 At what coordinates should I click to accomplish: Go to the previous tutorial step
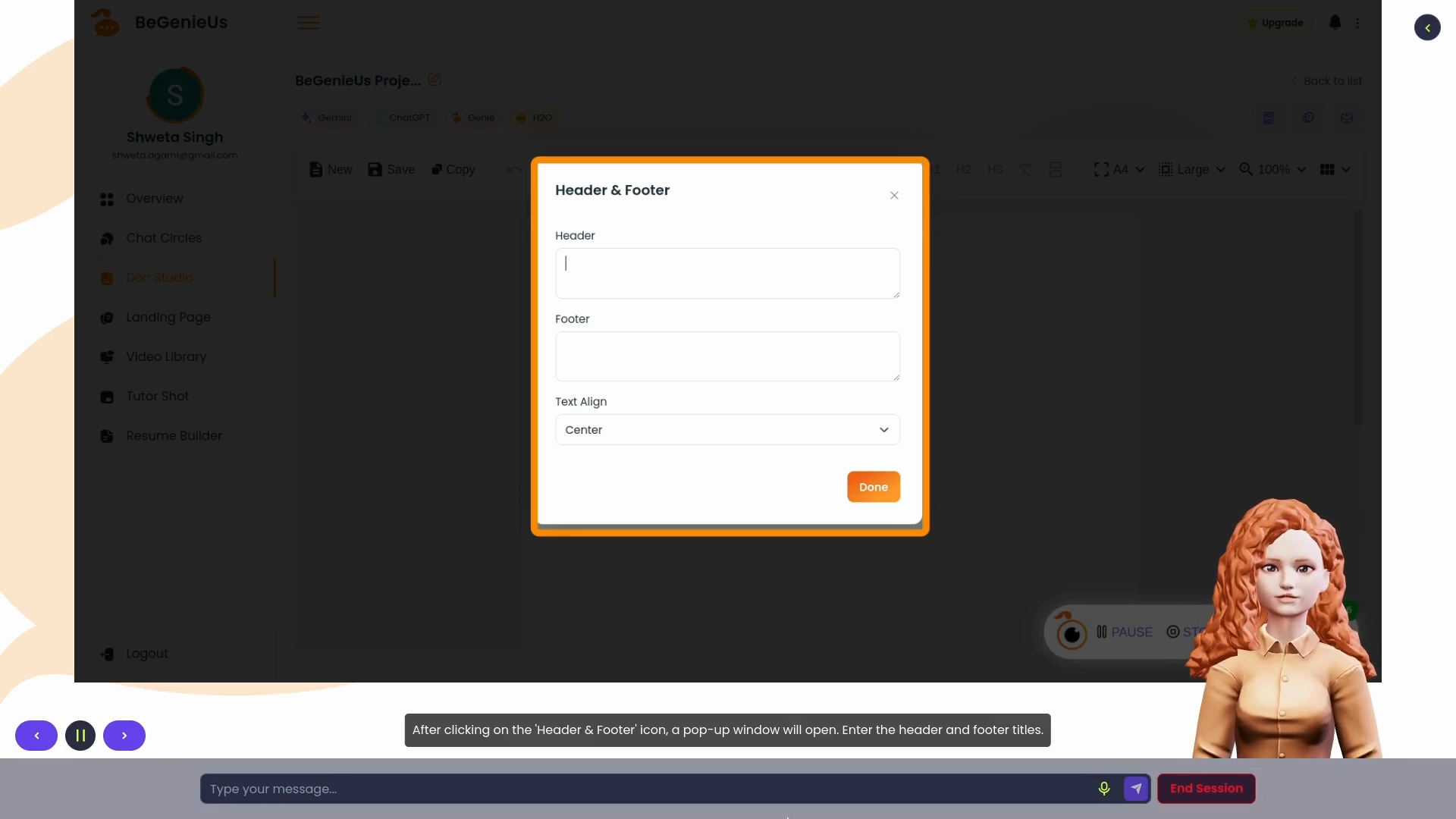36,736
